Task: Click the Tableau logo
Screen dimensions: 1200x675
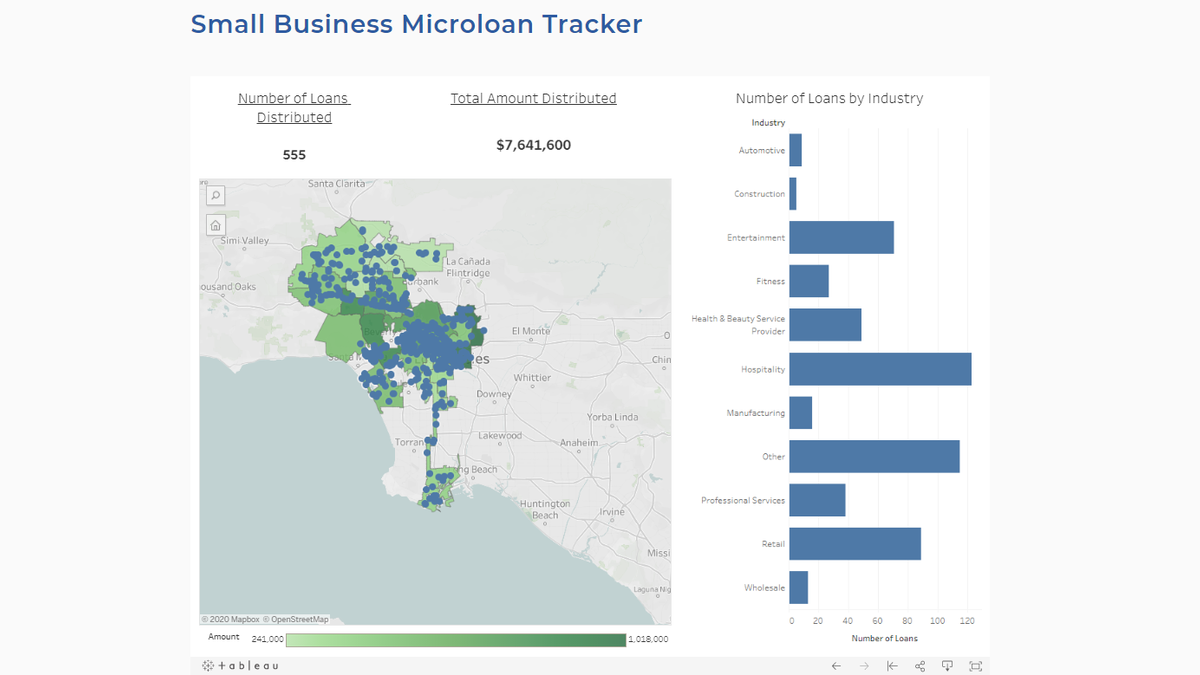Action: tap(240, 666)
